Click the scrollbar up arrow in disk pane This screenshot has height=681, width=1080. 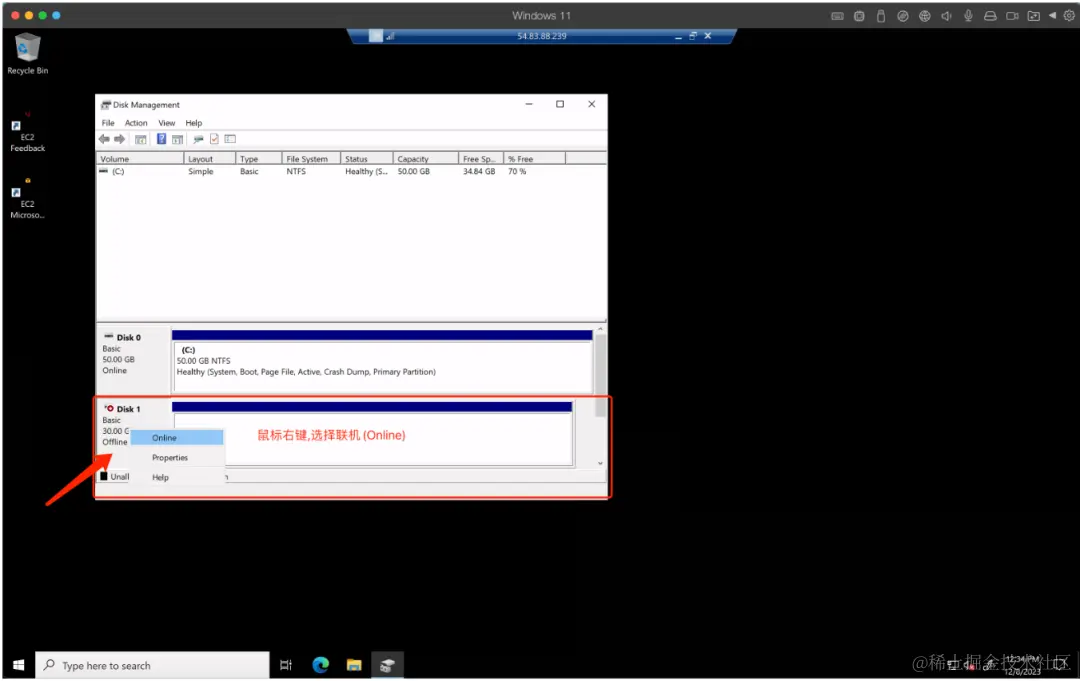601,330
